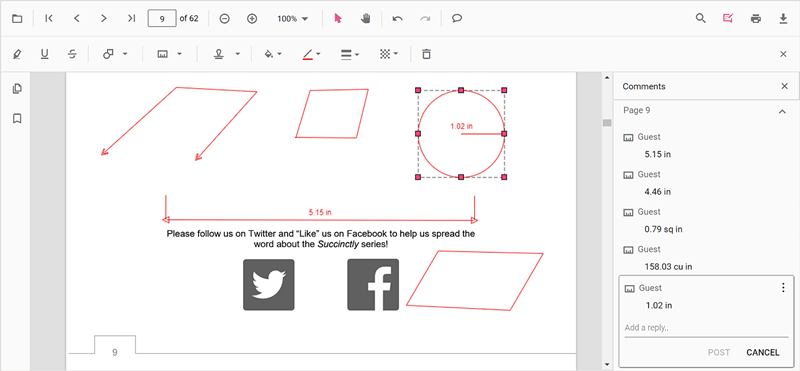
Task: Print the document
Action: pos(756,19)
